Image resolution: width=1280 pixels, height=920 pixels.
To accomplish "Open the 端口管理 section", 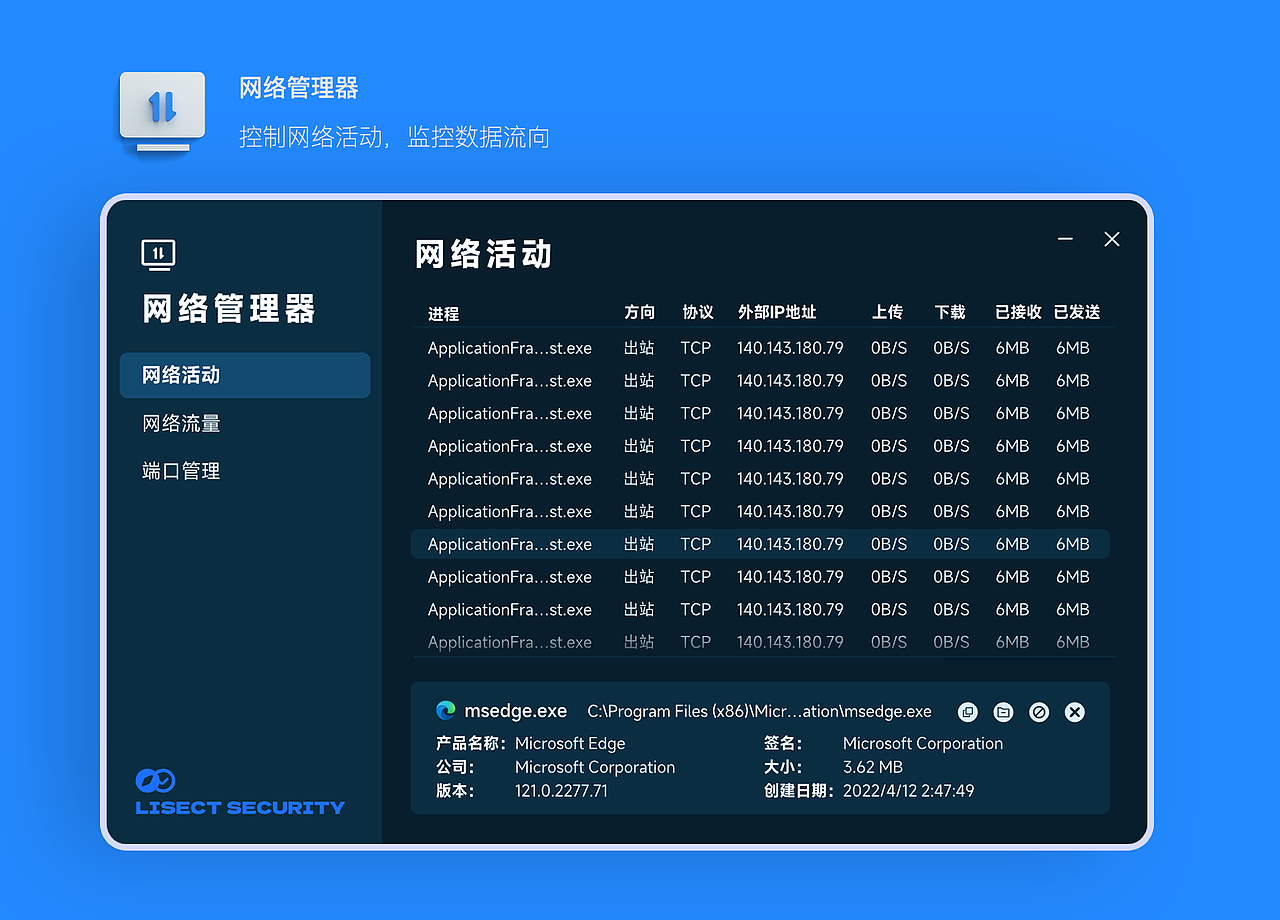I will pyautogui.click(x=180, y=470).
